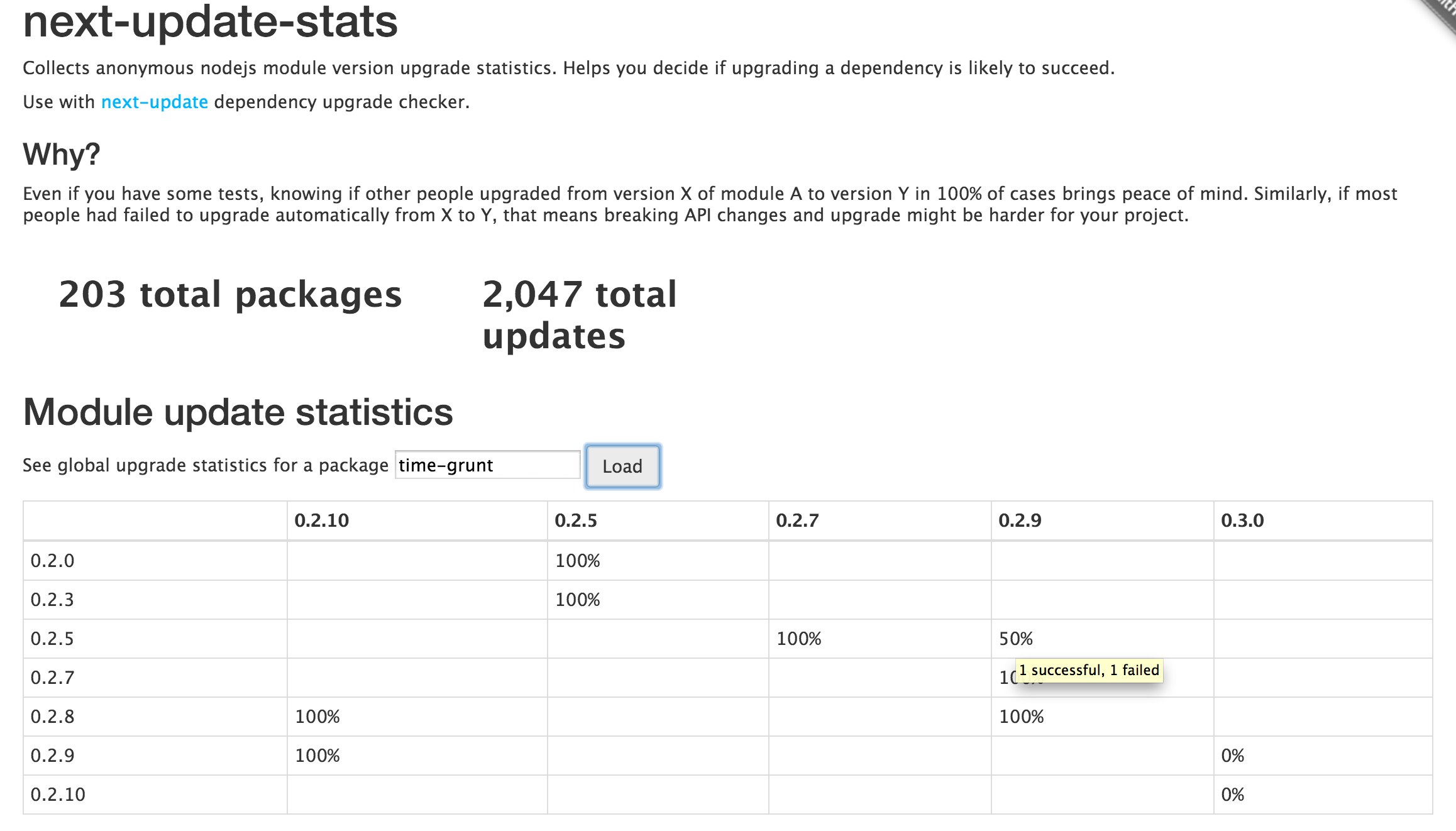Image resolution: width=1456 pixels, height=831 pixels.
Task: Click 100% cell for 0.2.5 to 0.2.7
Action: [798, 639]
